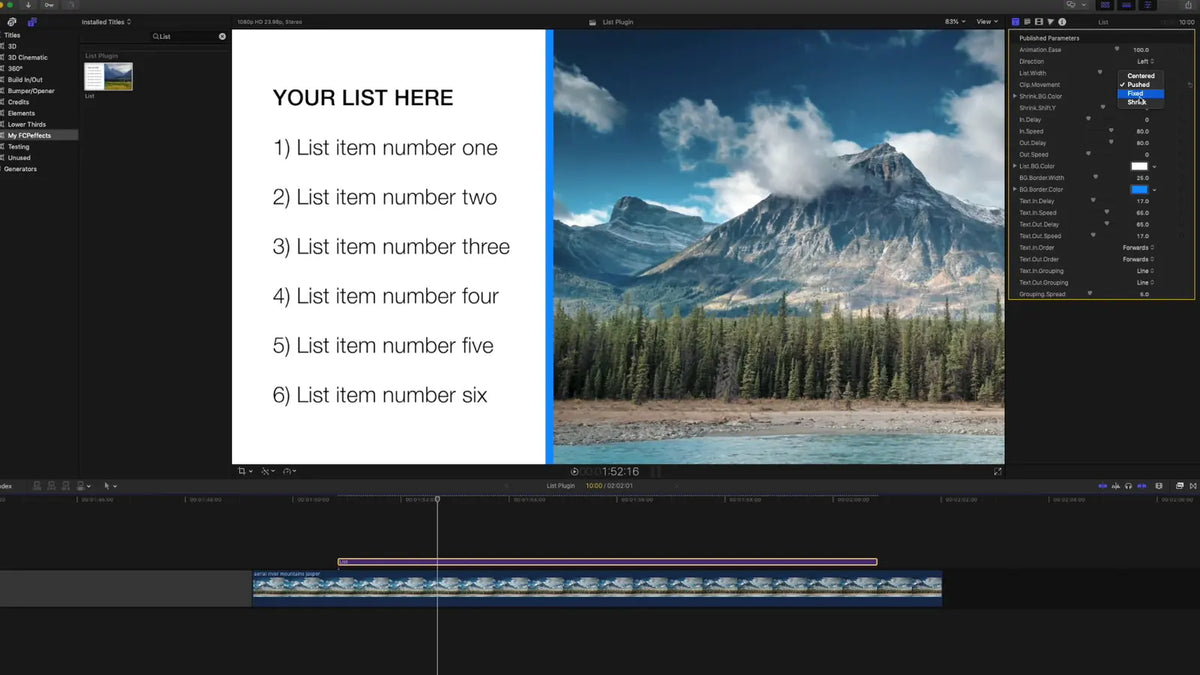1200x675 pixels.
Task: Select the Lower Thirds category
Action: 27,124
